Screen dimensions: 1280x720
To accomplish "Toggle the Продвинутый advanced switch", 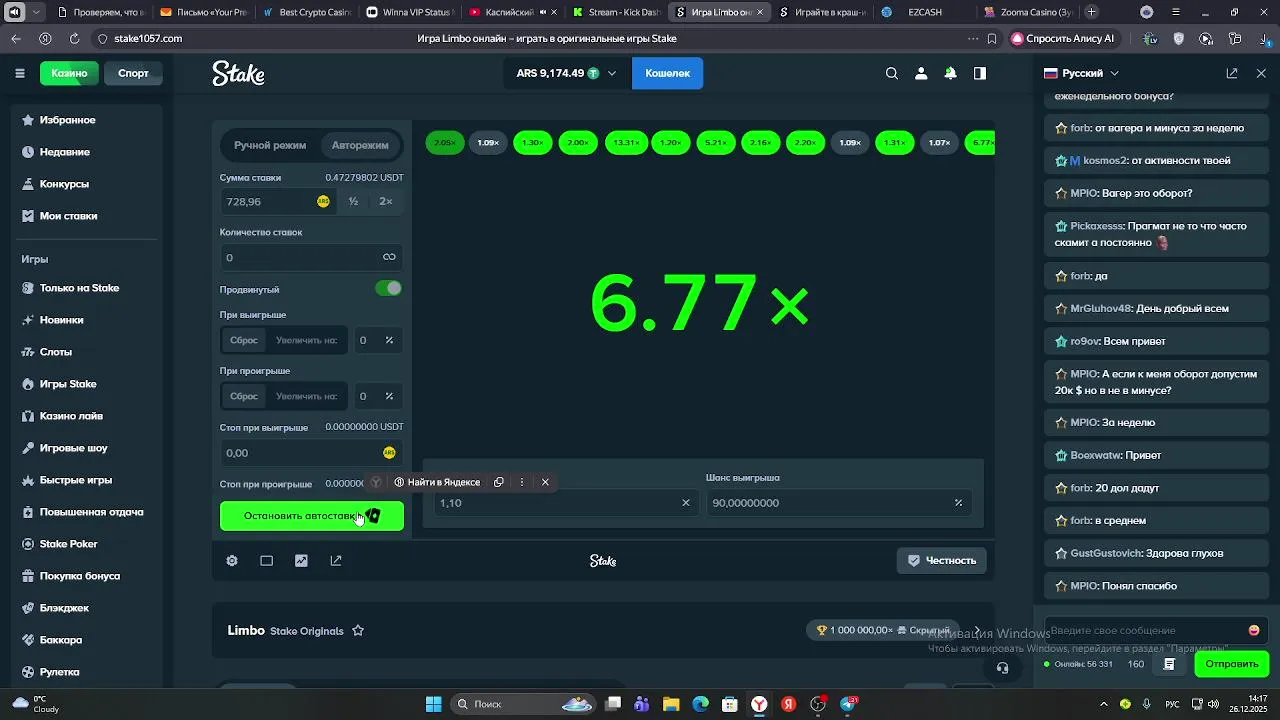I will pyautogui.click(x=388, y=288).
